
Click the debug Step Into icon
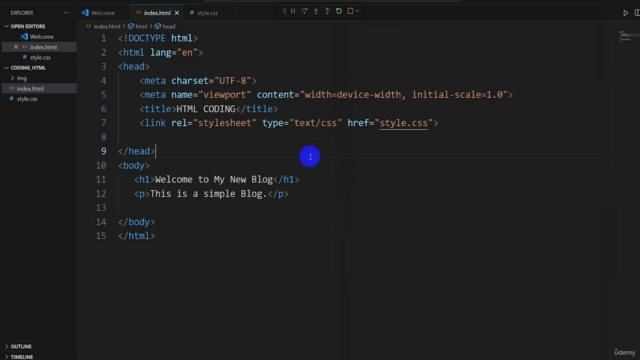[x=316, y=11]
